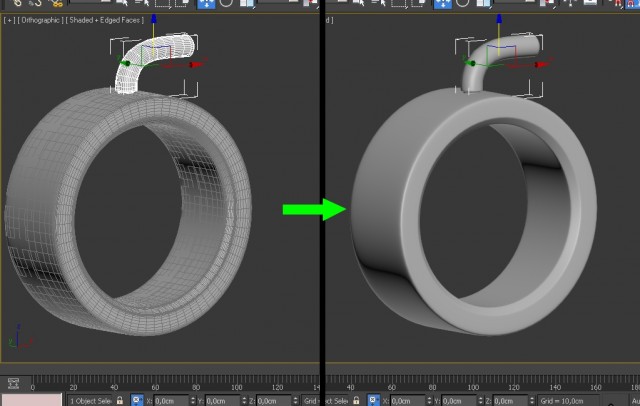The width and height of the screenshot is (640, 406).
Task: Click the Y spinner arrows in the left status bar
Action: (x=244, y=401)
